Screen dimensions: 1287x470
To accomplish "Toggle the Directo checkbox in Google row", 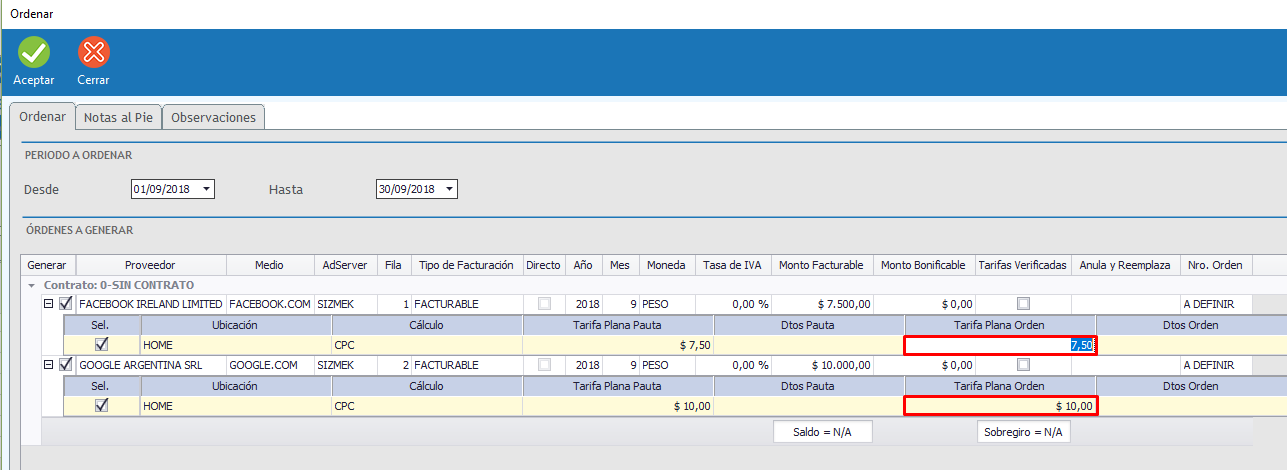I will pyautogui.click(x=544, y=366).
